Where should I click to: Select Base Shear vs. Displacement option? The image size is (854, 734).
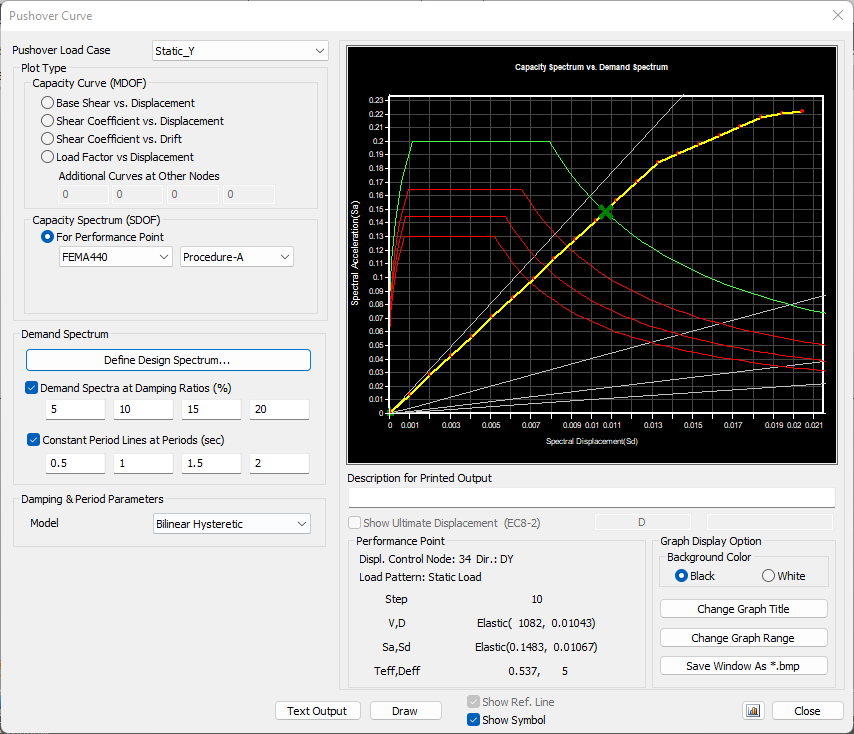pyautogui.click(x=48, y=103)
